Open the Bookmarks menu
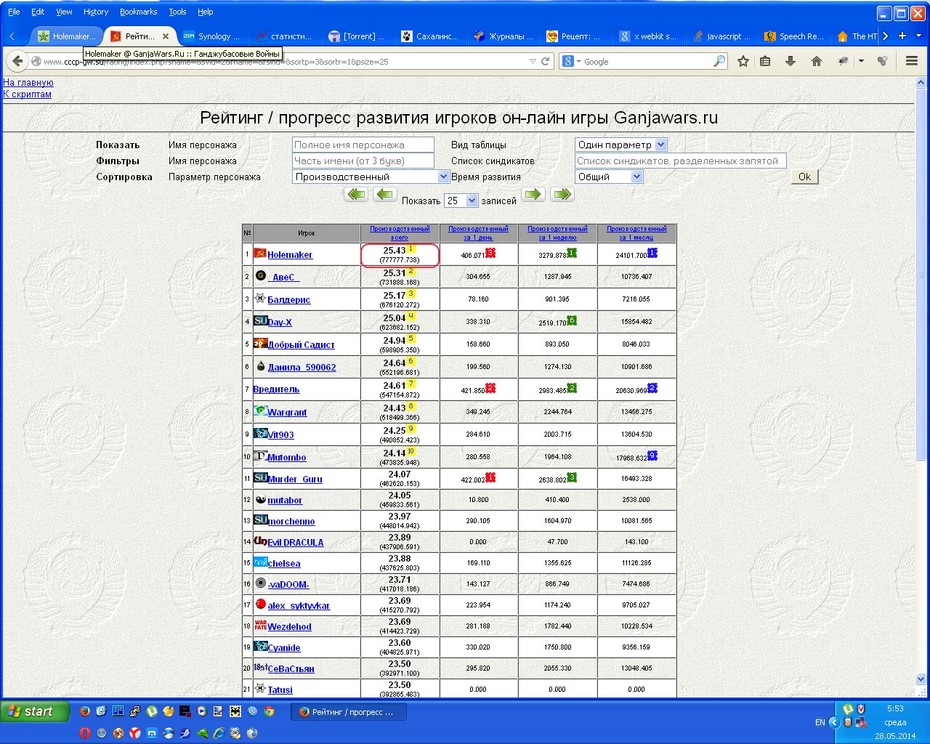The height and width of the screenshot is (744, 930). [138, 12]
